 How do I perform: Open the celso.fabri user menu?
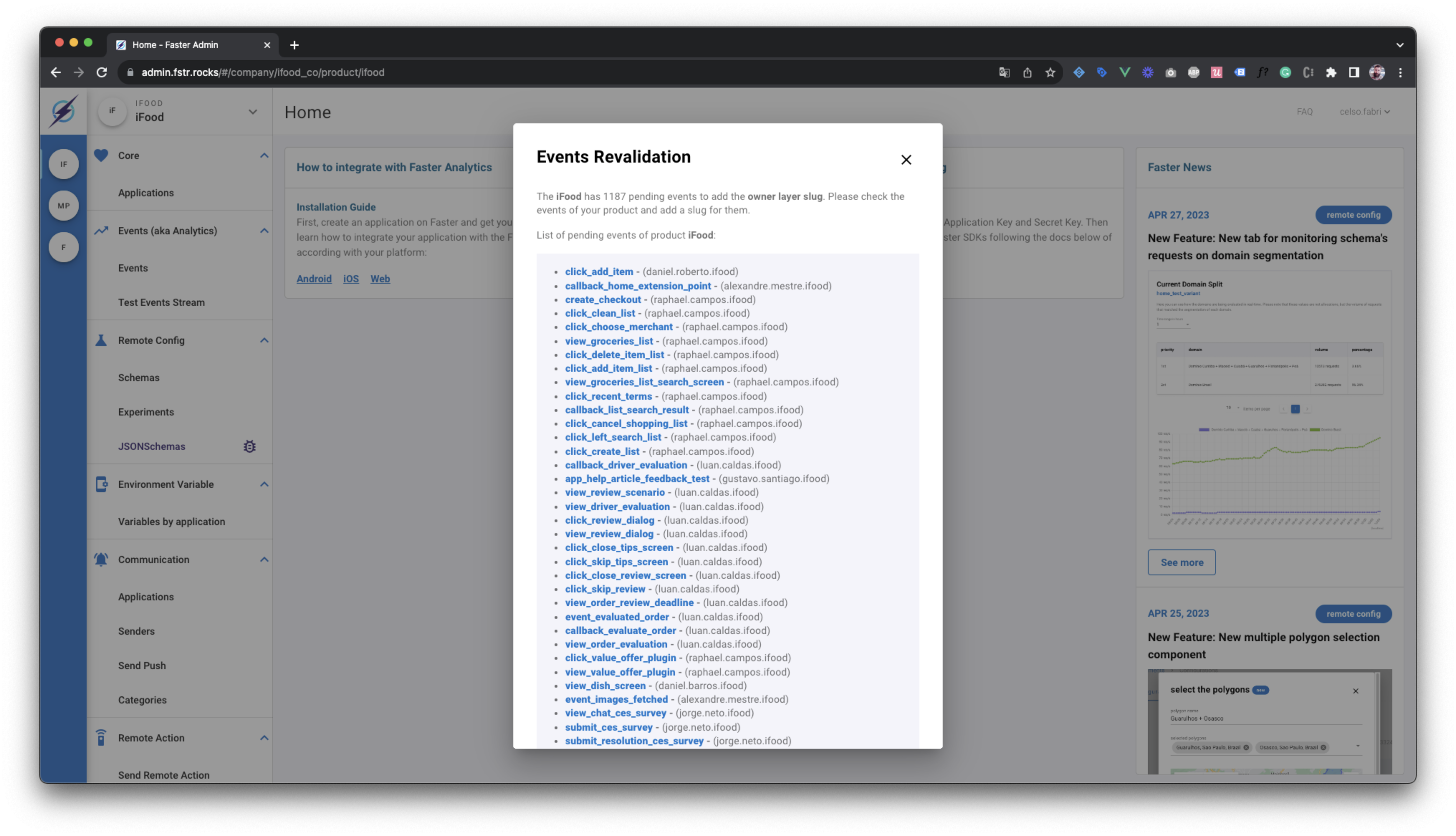tap(1364, 111)
